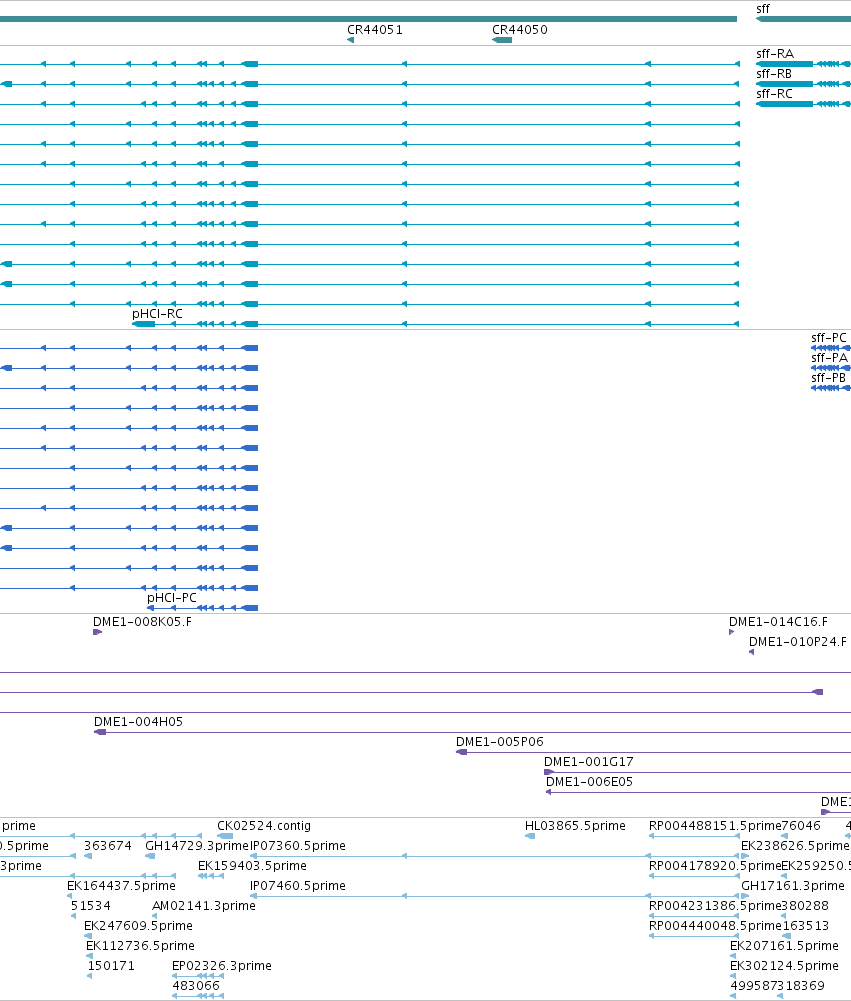851x1001 pixels.
Task: Click the EK164437.5prime label
Action: pyautogui.click(x=121, y=886)
